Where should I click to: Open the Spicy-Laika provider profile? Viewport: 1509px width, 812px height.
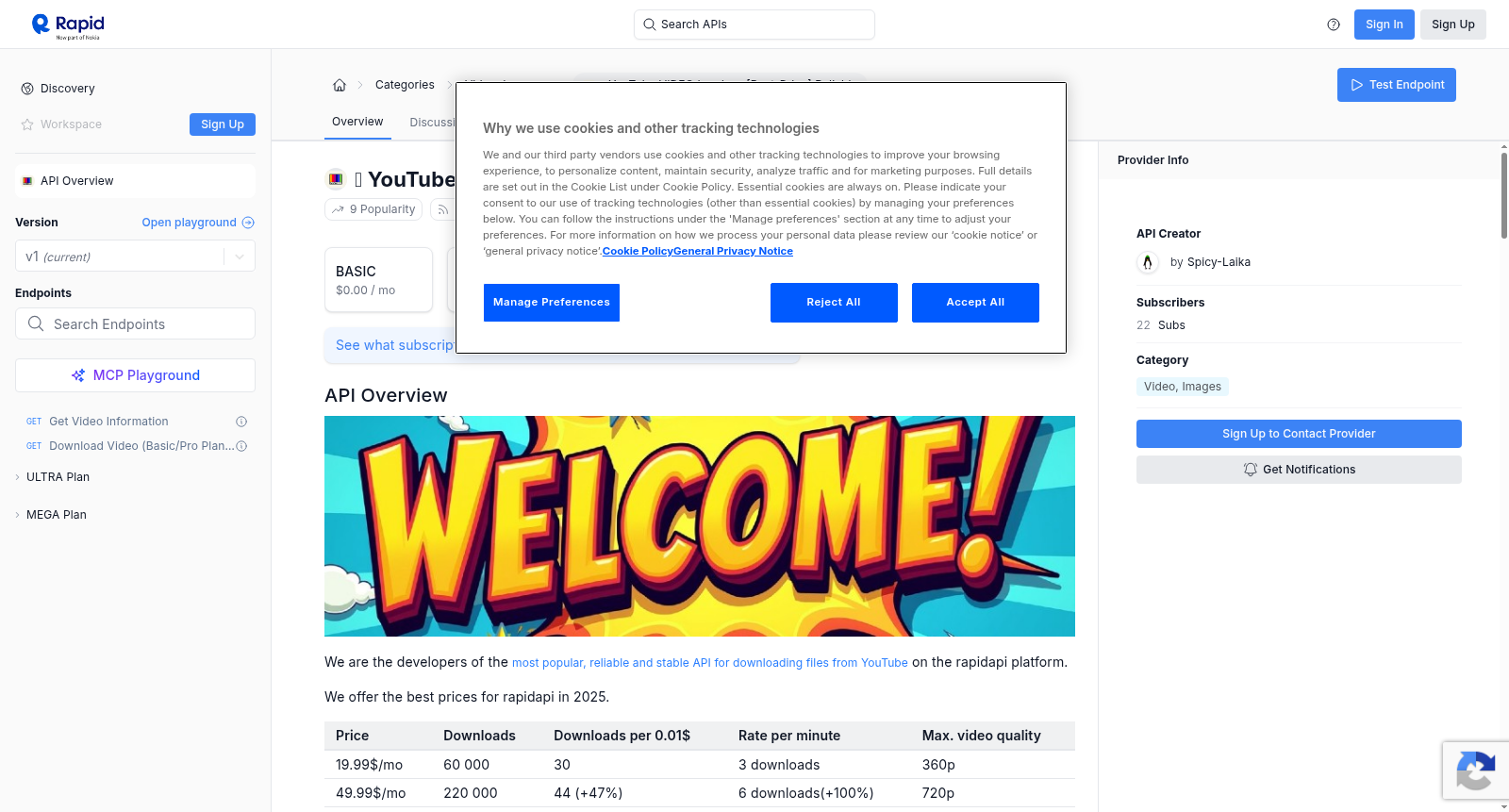[1219, 262]
